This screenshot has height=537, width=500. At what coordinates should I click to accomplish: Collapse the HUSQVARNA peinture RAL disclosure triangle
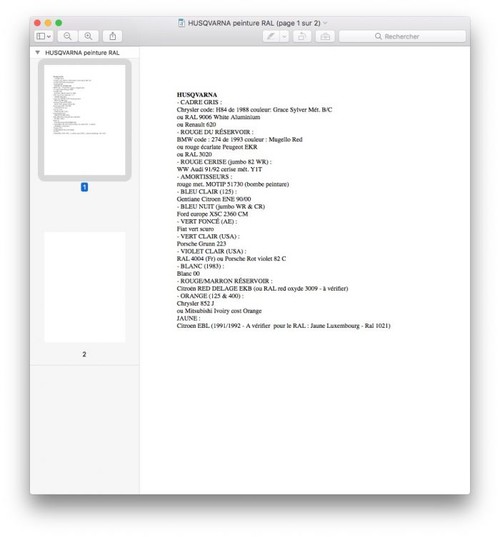[38, 53]
